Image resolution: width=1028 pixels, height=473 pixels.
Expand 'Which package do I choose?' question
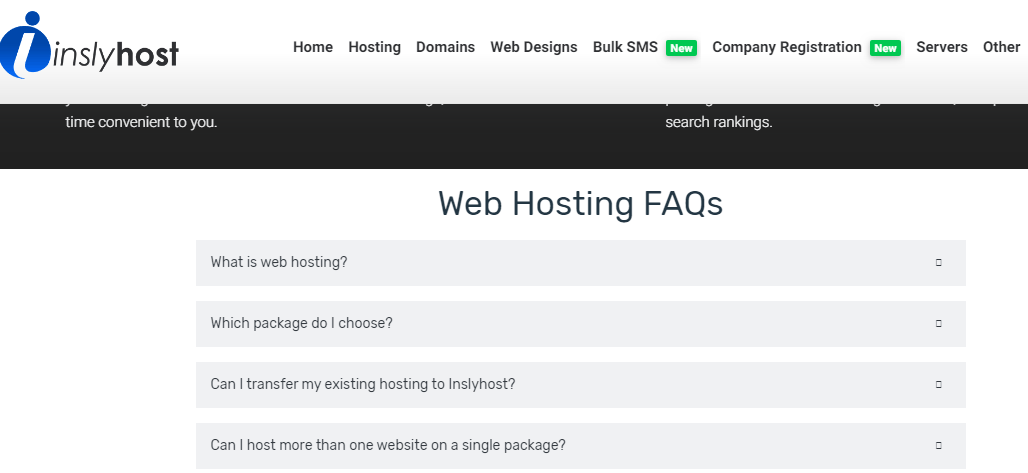click(x=580, y=323)
